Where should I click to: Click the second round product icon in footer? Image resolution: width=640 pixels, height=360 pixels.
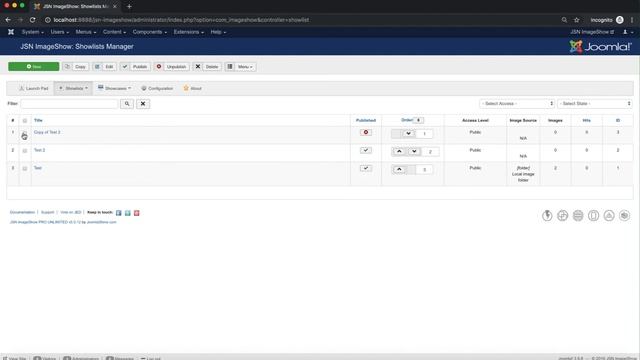pyautogui.click(x=562, y=216)
